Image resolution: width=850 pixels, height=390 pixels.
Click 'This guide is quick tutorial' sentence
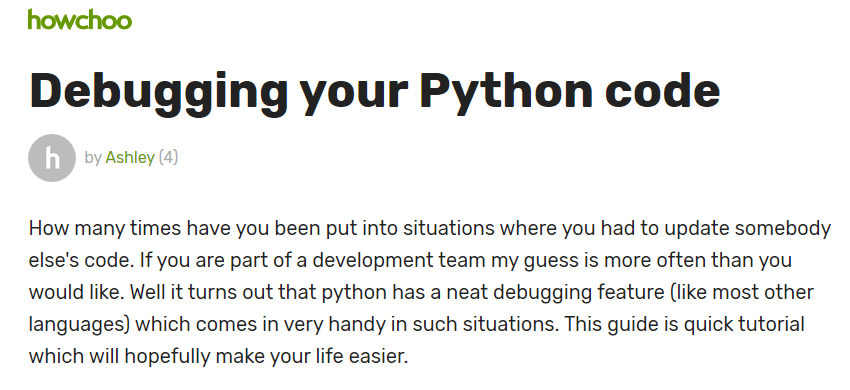tap(684, 325)
